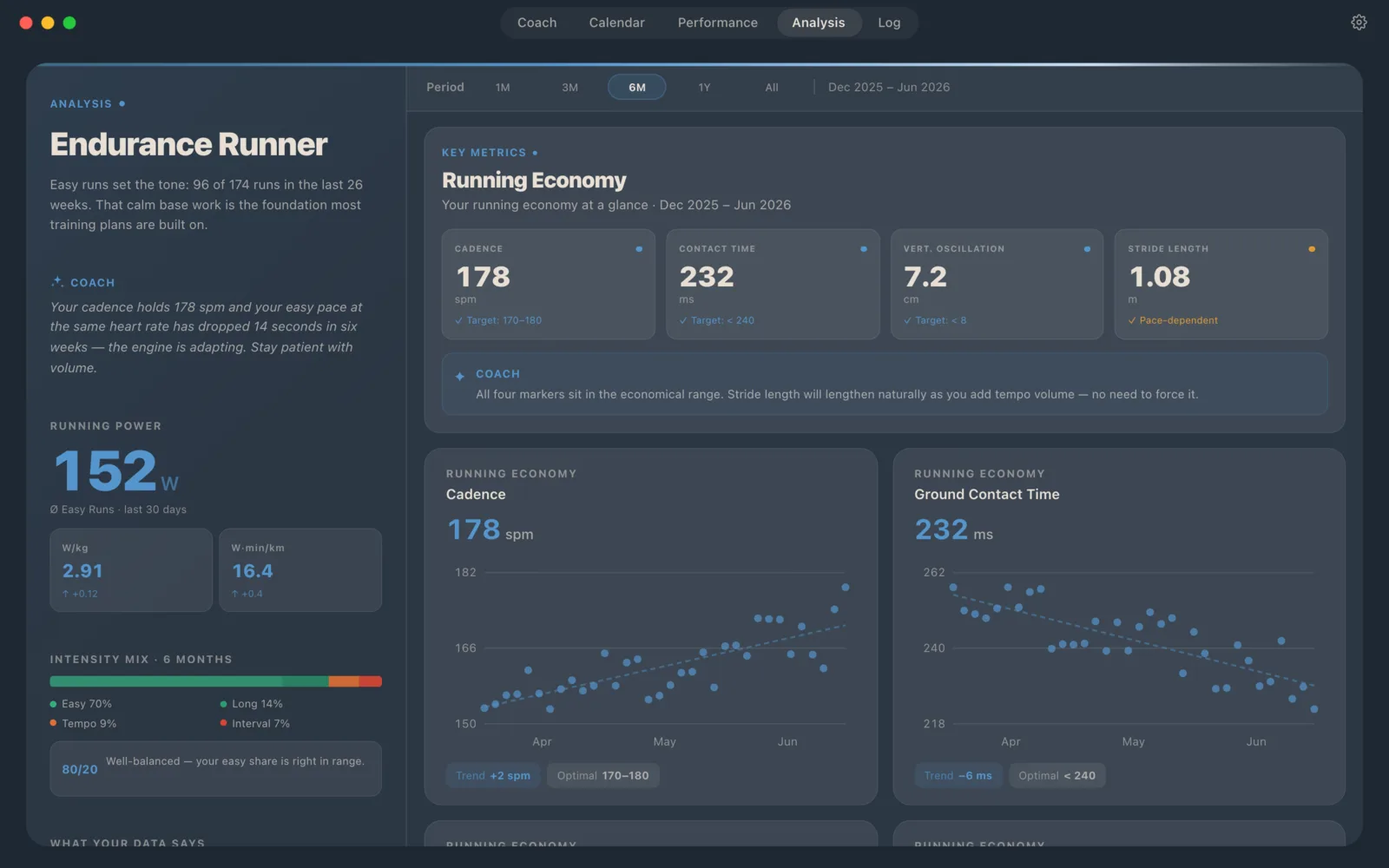This screenshot has width=1389, height=868.
Task: Open the Calendar tab
Action: 616,23
